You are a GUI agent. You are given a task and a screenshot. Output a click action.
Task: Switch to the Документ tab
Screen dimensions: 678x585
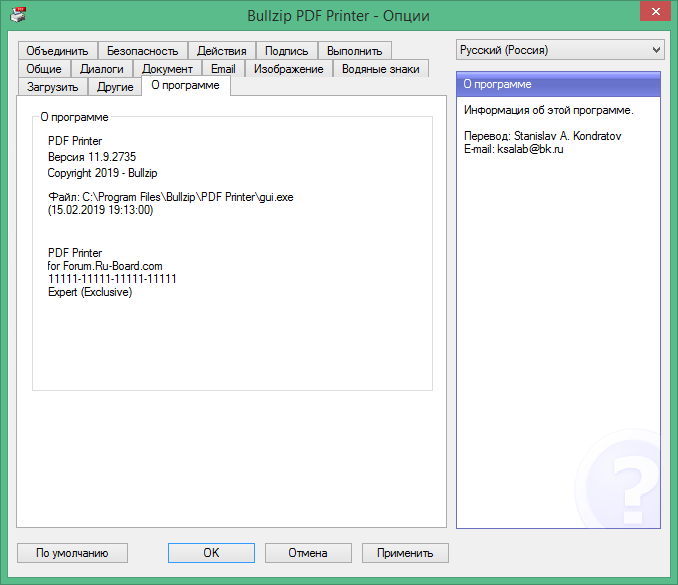167,69
